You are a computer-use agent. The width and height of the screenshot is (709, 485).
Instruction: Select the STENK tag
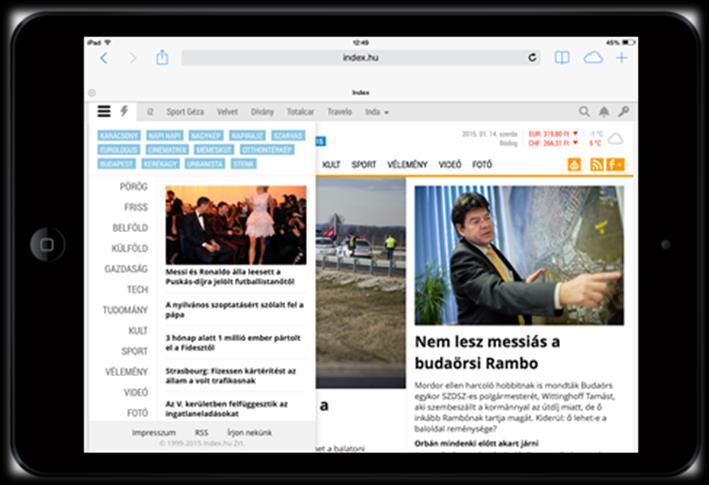pyautogui.click(x=244, y=164)
